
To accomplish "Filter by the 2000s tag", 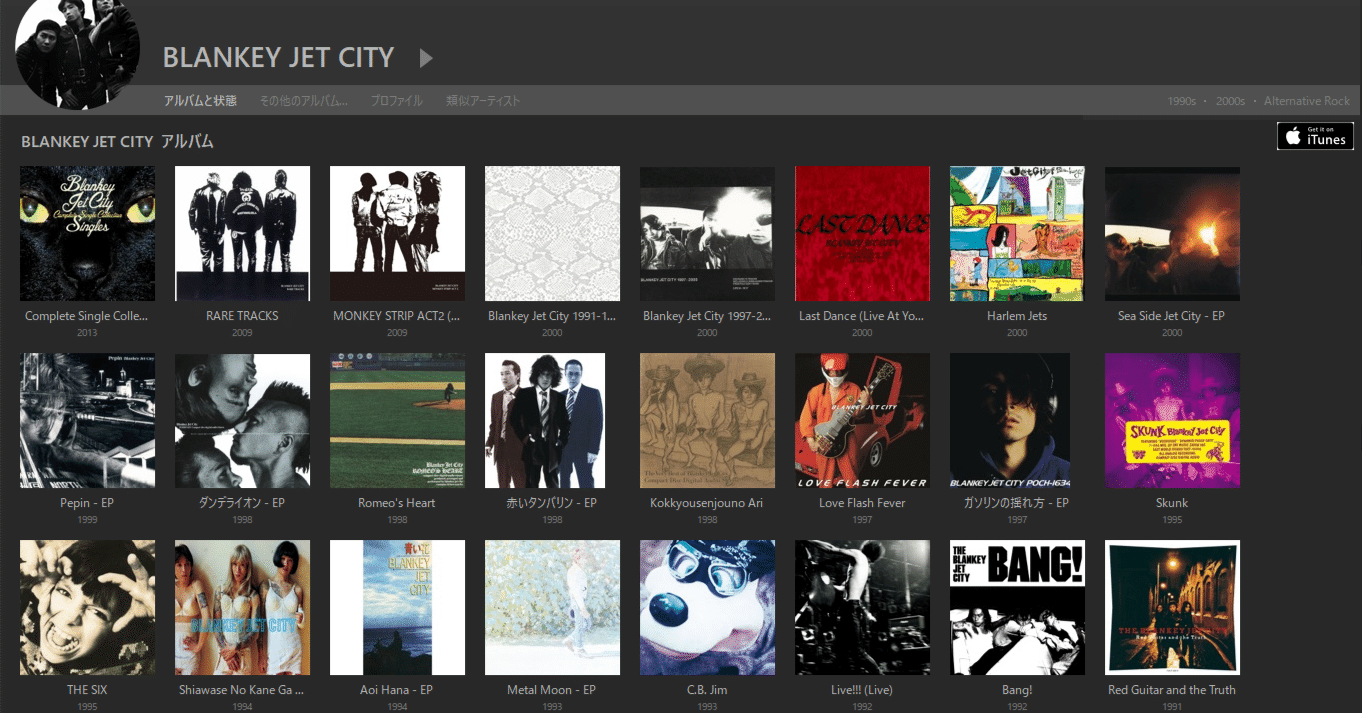I will pos(1230,101).
